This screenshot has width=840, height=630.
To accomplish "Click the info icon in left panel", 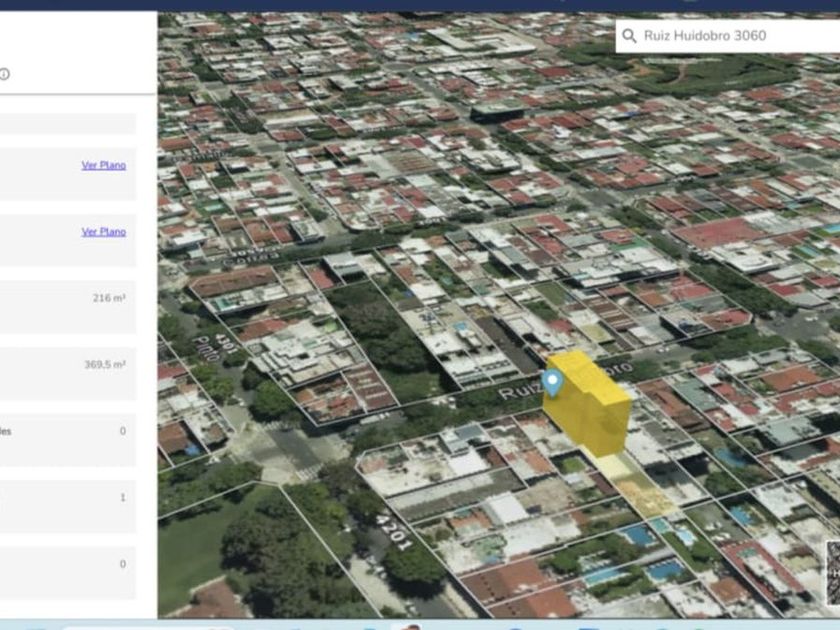I will tap(5, 74).
